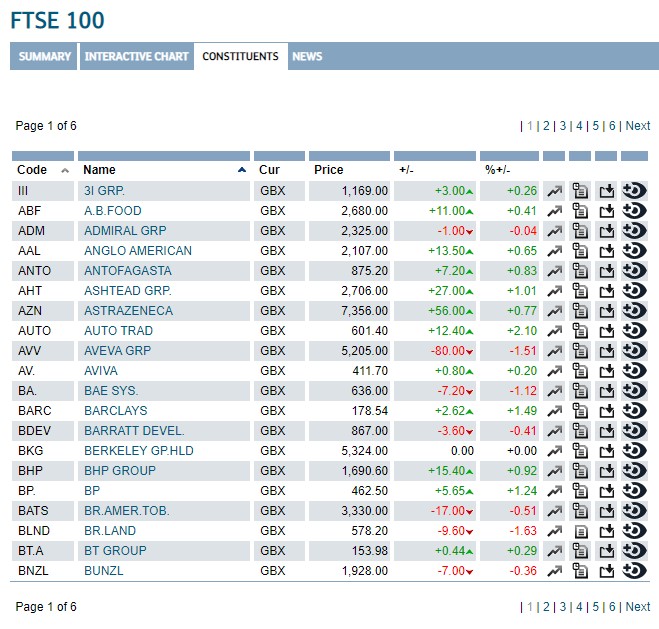The image size is (659, 629).
Task: Open the AVIVA company link
Action: pyautogui.click(x=101, y=371)
